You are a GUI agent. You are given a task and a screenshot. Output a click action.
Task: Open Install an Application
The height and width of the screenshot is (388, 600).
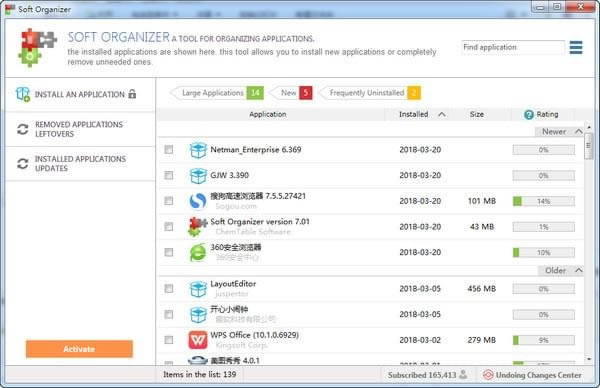pos(80,95)
